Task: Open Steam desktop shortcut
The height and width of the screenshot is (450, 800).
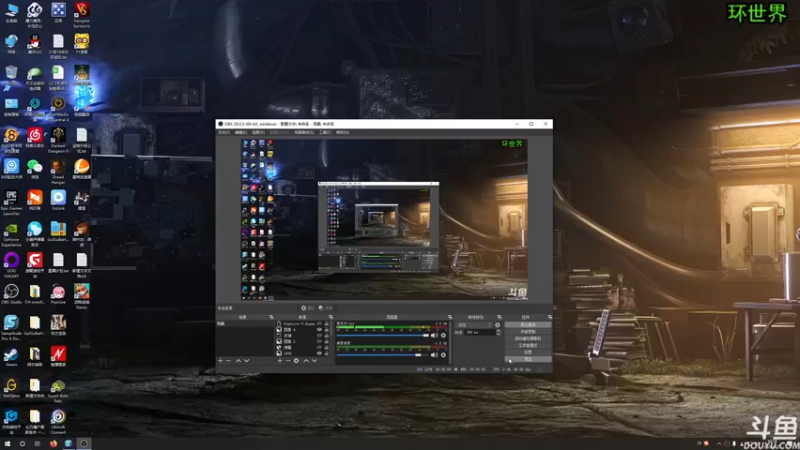Action: pos(11,357)
